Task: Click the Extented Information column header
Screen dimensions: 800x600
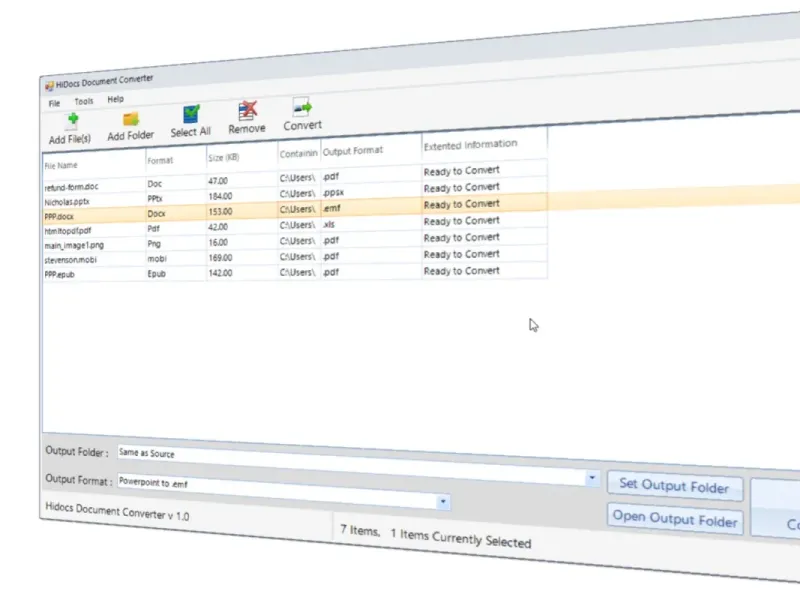Action: pyautogui.click(x=485, y=144)
